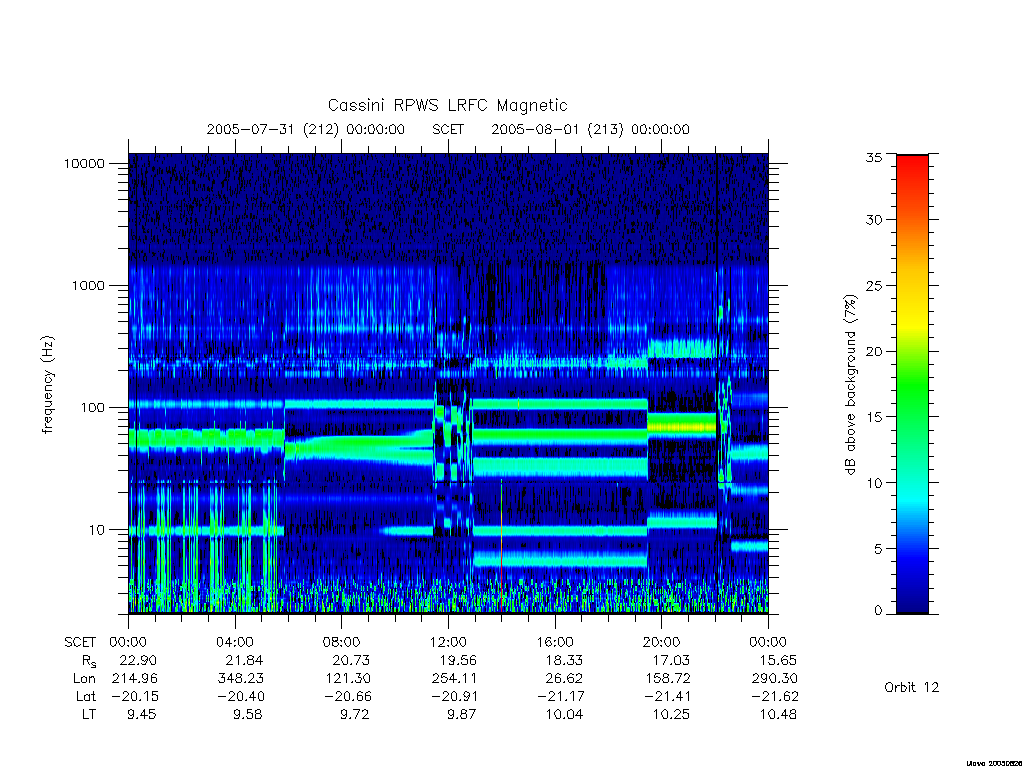Screen dimensions: 1024x768
Task: Click the 'Lat' row label
Action: [x=86, y=697]
